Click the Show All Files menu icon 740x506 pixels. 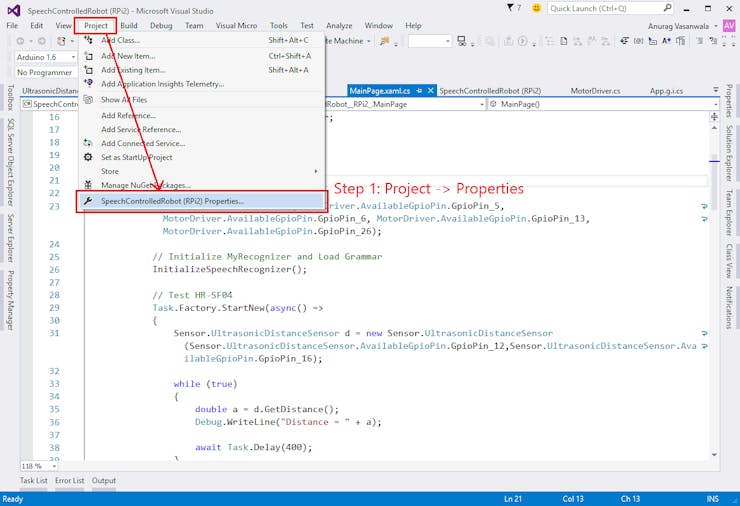tap(88, 100)
